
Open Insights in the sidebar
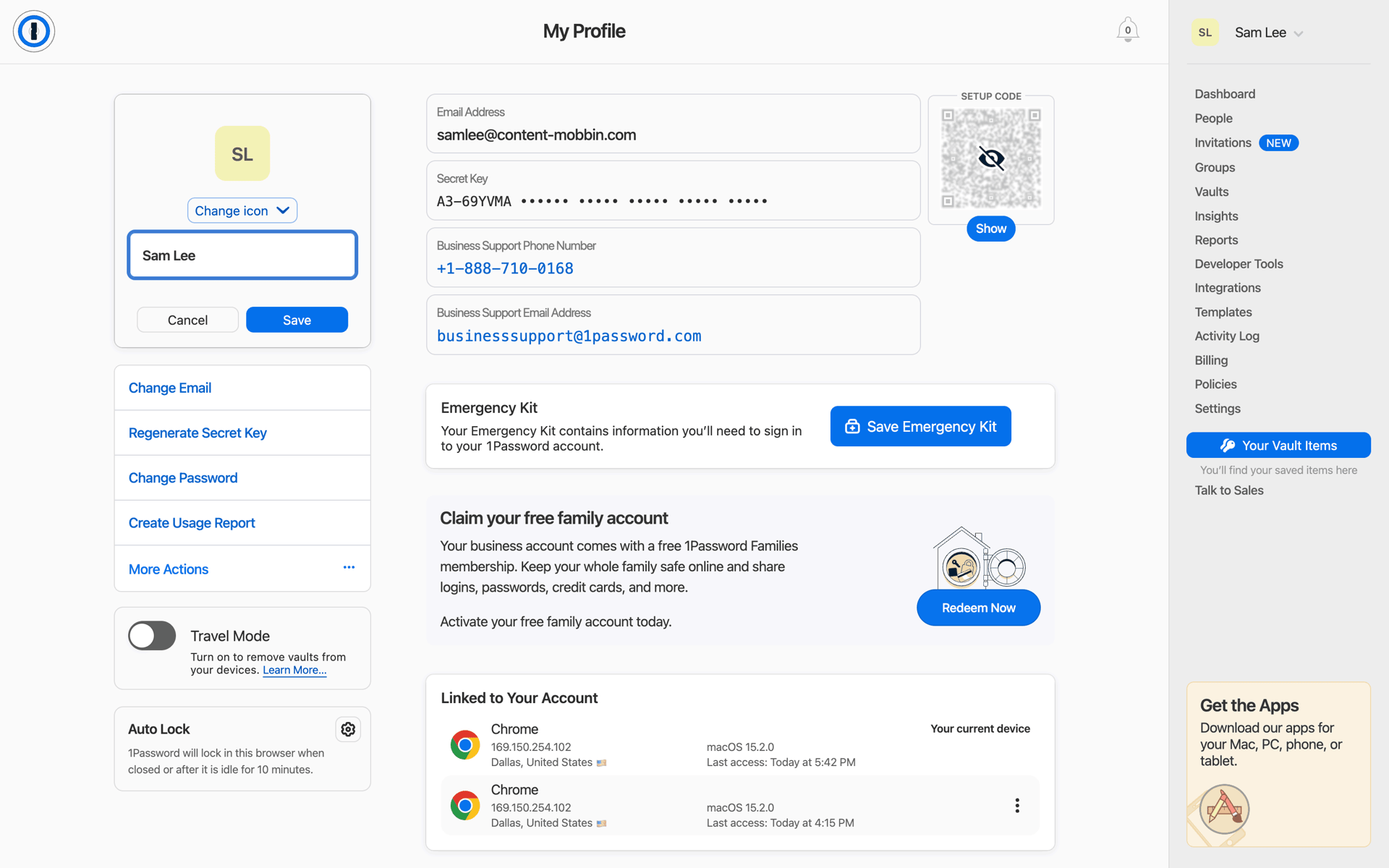tap(1216, 216)
